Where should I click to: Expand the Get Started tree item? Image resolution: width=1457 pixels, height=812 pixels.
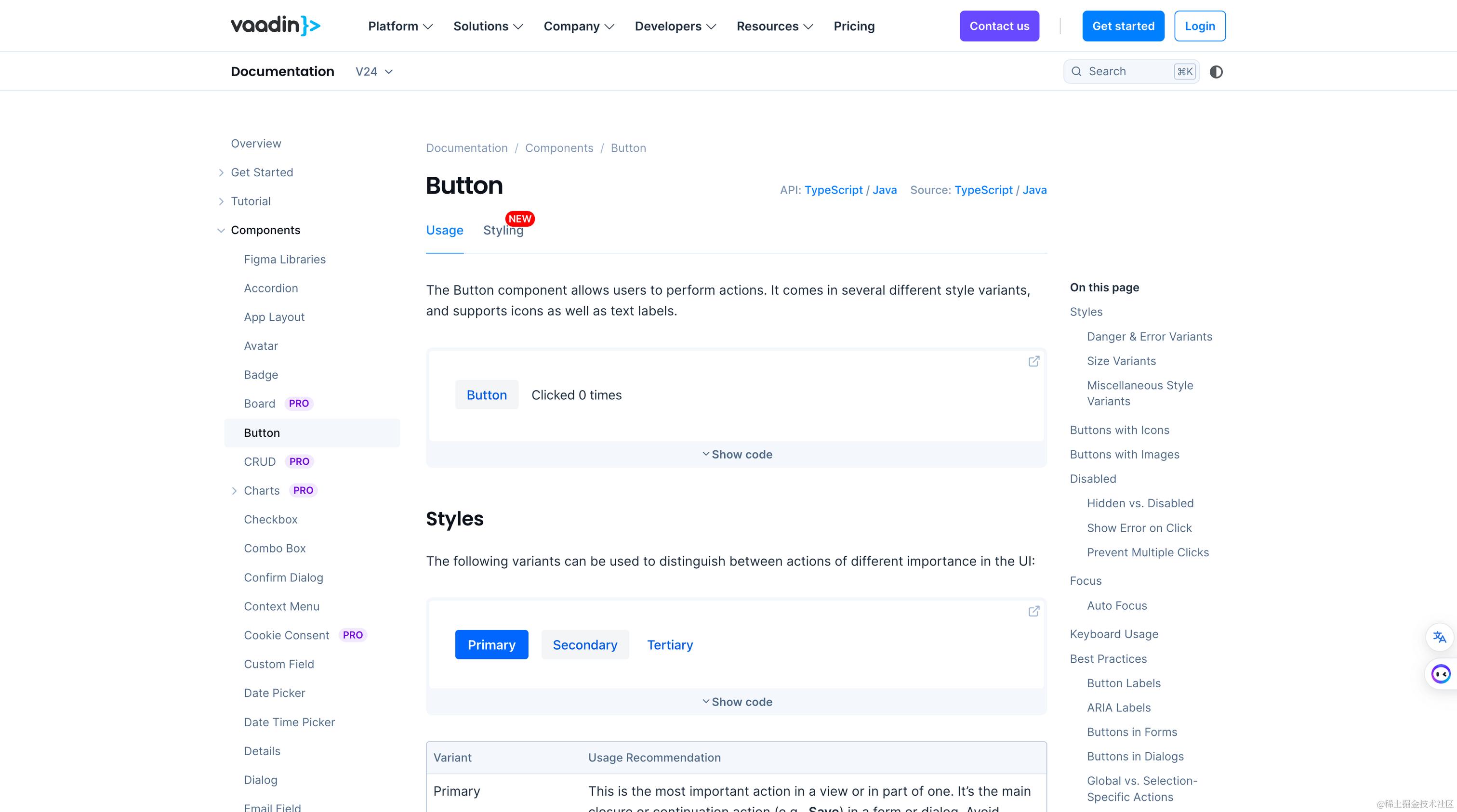point(221,172)
